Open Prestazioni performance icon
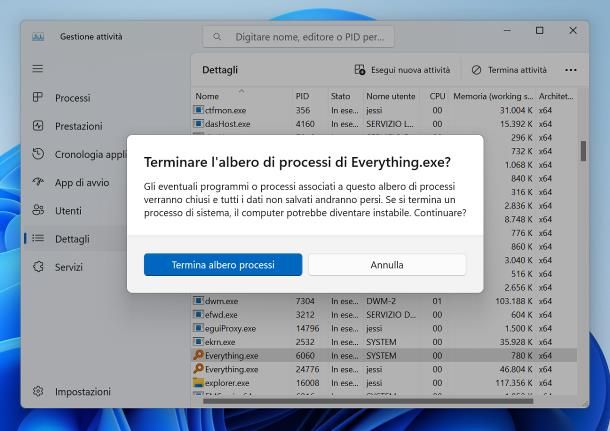 (38, 126)
